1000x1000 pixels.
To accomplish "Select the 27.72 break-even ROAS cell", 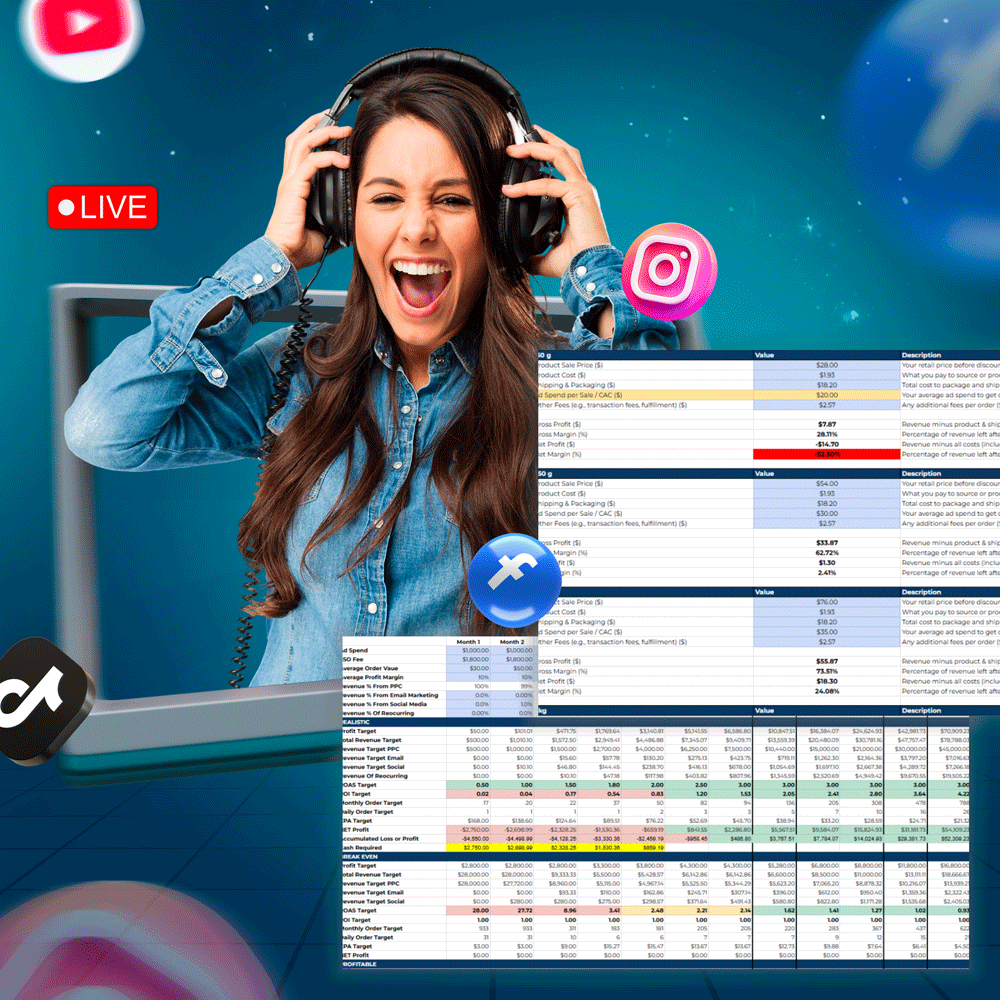I will tap(511, 911).
